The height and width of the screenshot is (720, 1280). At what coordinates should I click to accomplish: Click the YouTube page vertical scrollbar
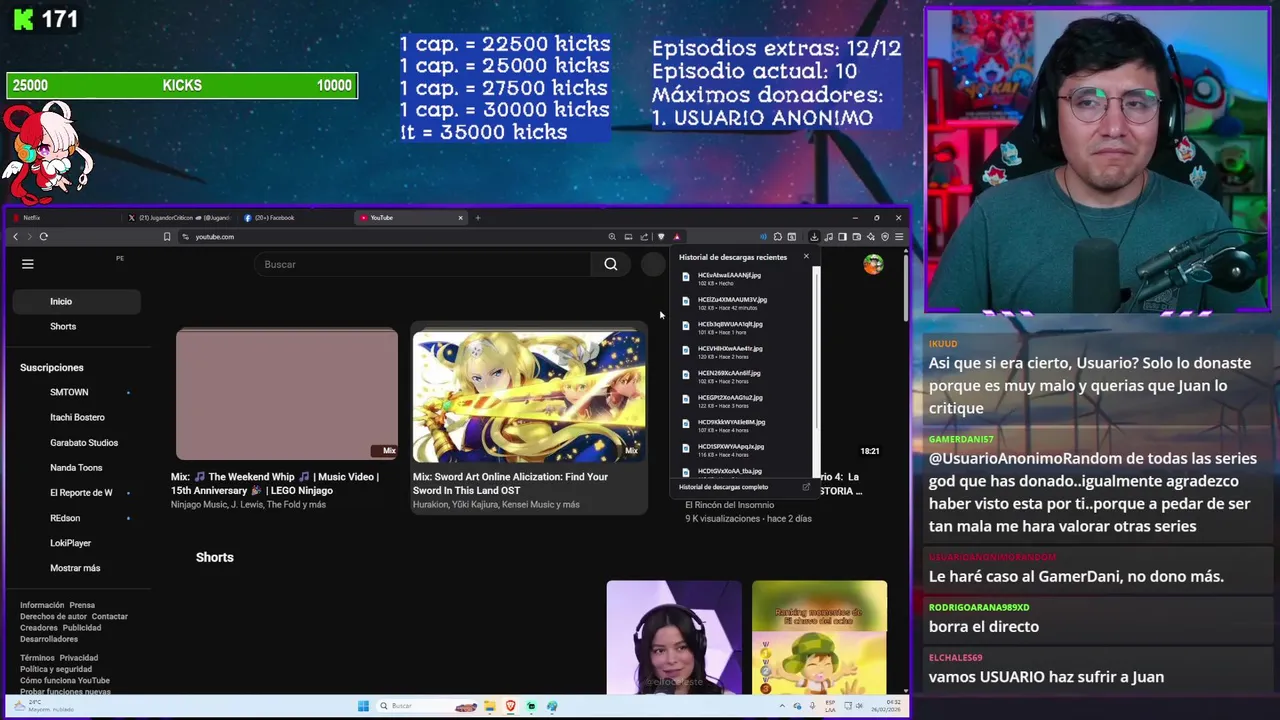[906, 290]
